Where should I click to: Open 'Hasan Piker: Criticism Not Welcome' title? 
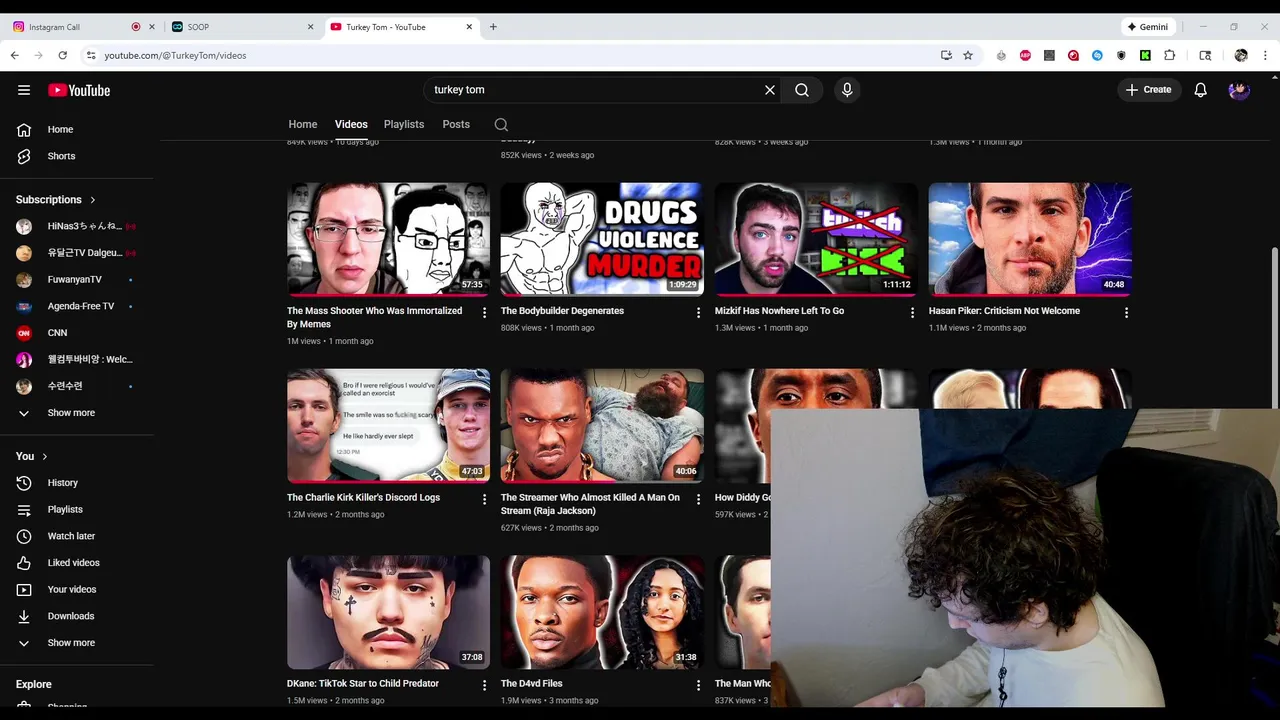(x=1004, y=311)
